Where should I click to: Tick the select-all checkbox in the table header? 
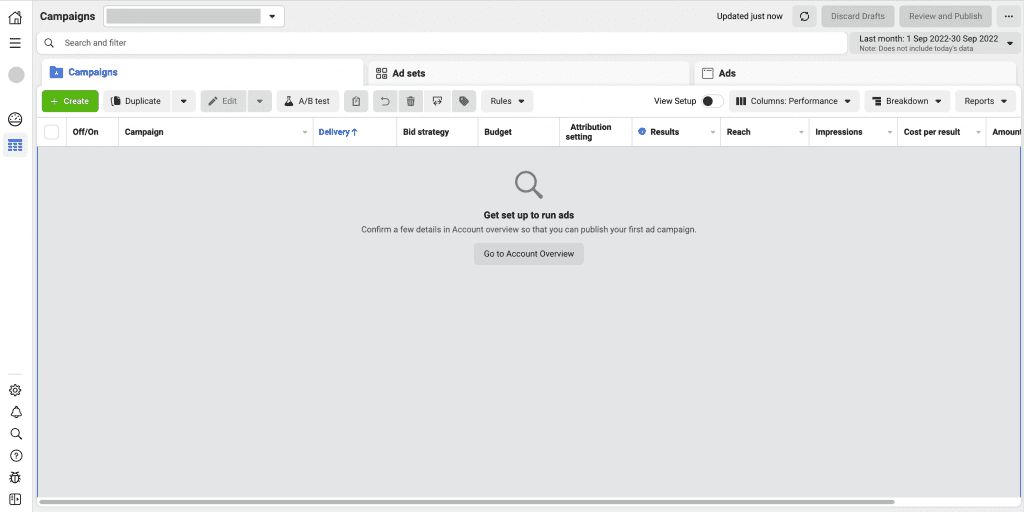[x=52, y=132]
